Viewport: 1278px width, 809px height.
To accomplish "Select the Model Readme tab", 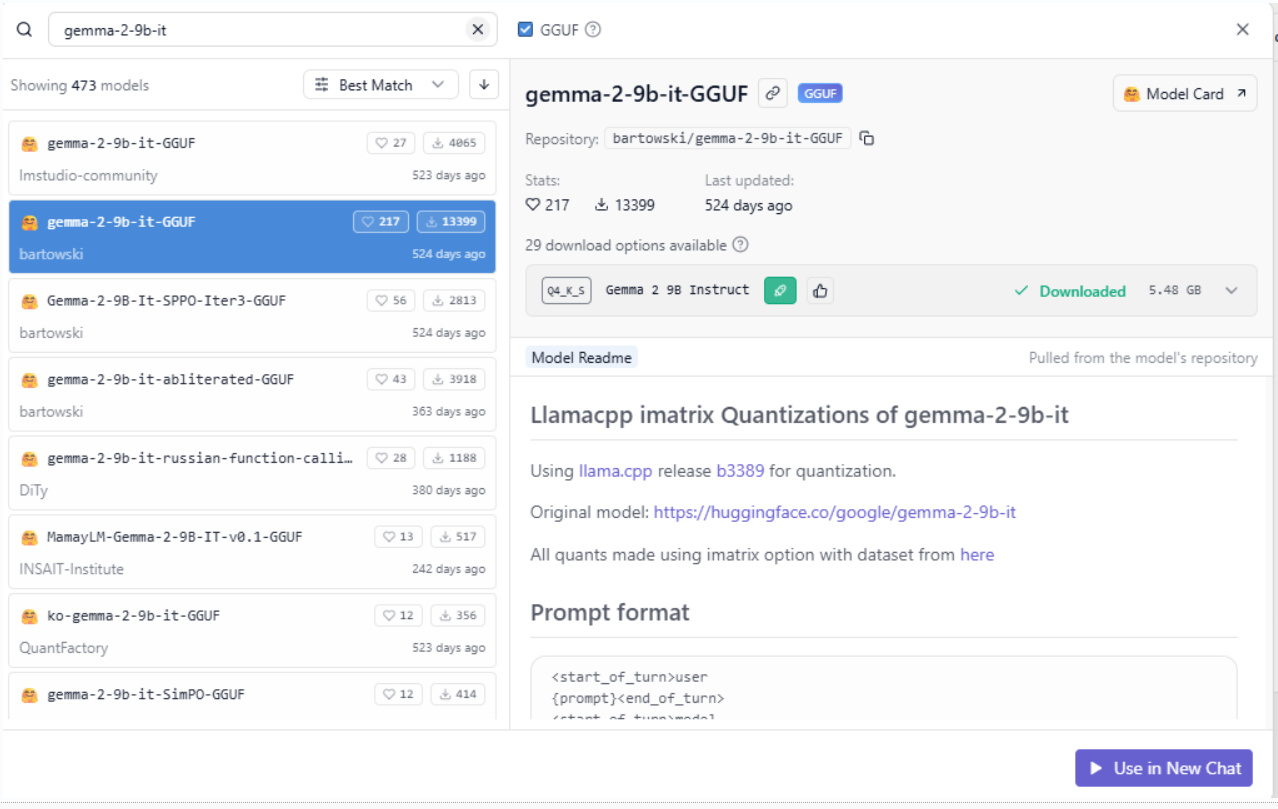I will click(x=581, y=357).
